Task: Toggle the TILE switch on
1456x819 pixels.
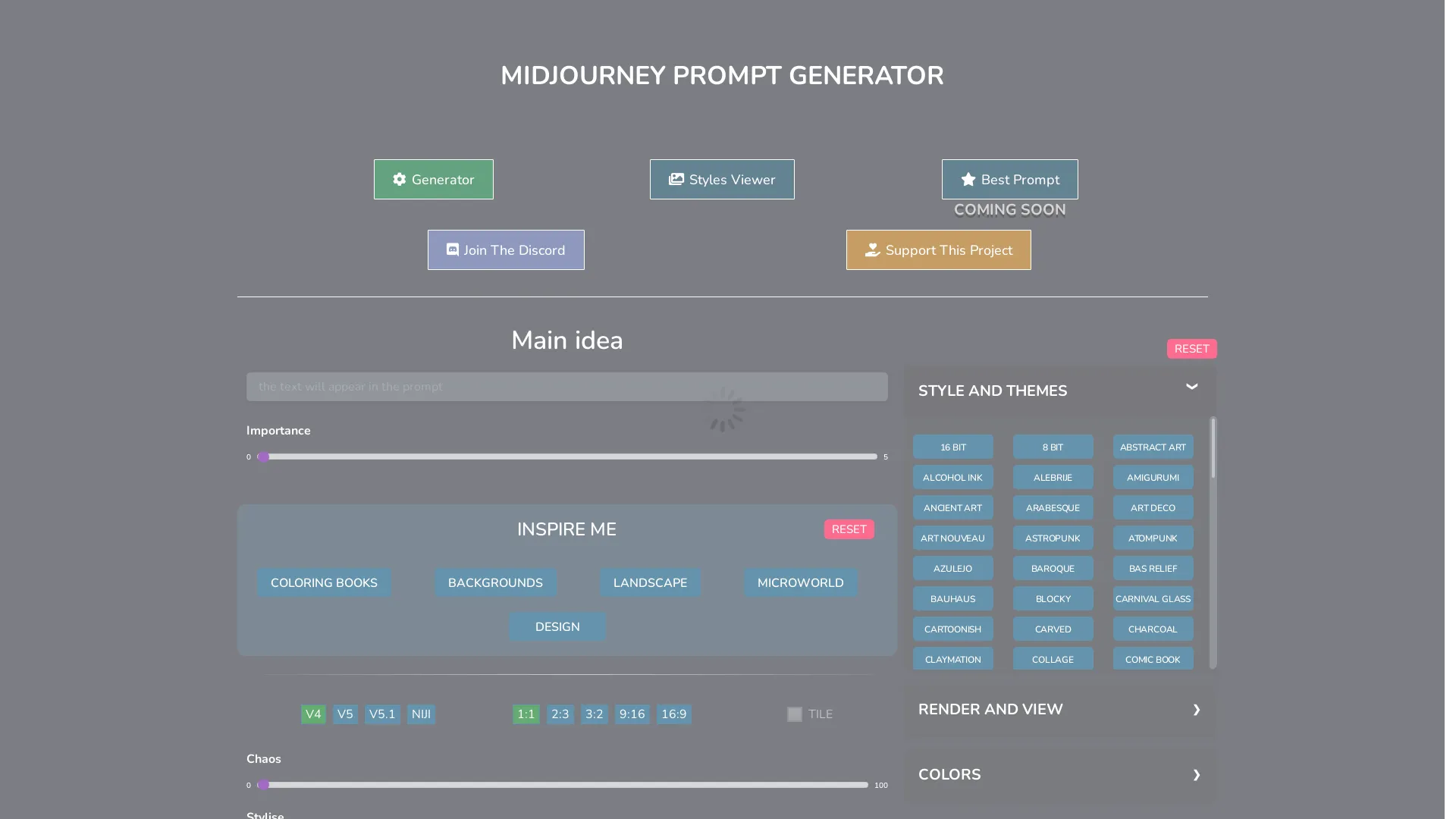Action: coord(794,714)
